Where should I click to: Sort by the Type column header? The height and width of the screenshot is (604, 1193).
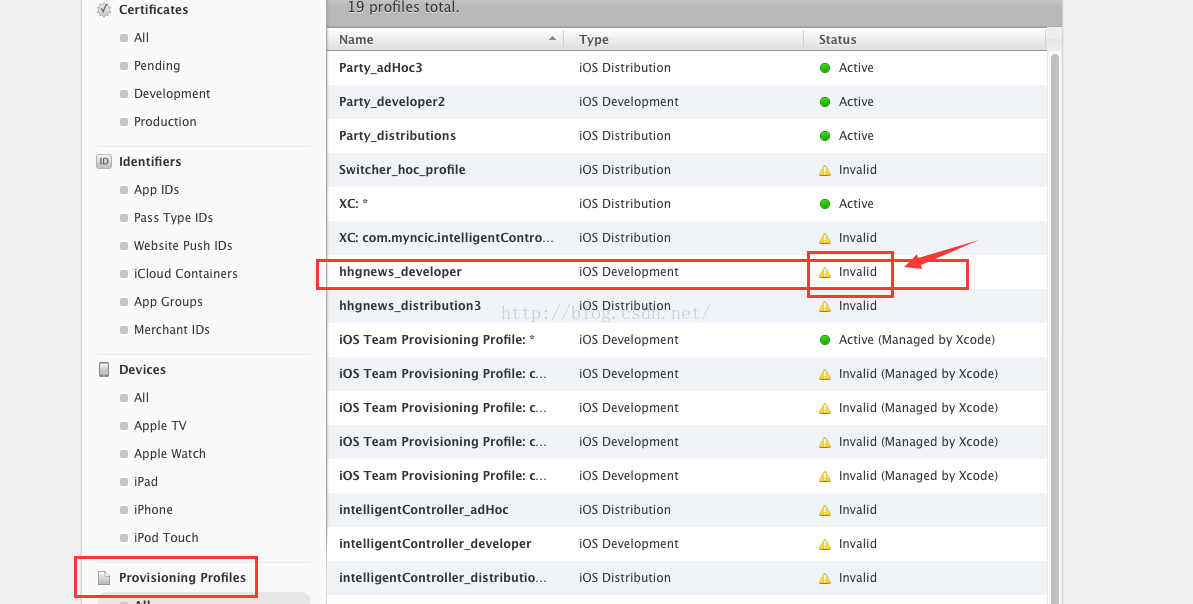[684, 40]
